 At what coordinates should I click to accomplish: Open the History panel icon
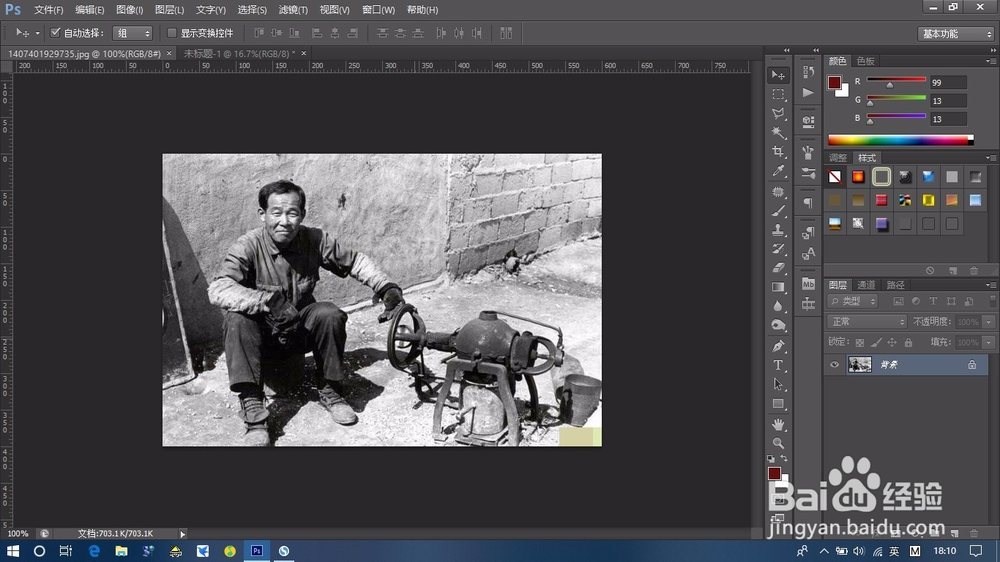[808, 72]
